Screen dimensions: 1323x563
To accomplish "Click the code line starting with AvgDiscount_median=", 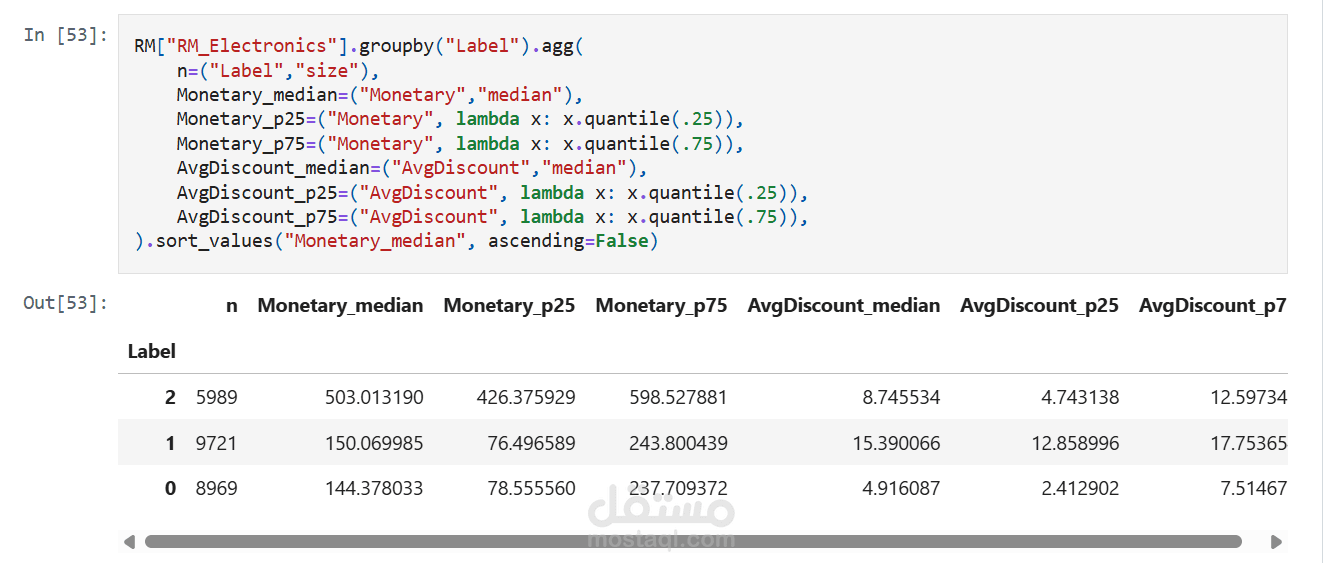I will [412, 168].
